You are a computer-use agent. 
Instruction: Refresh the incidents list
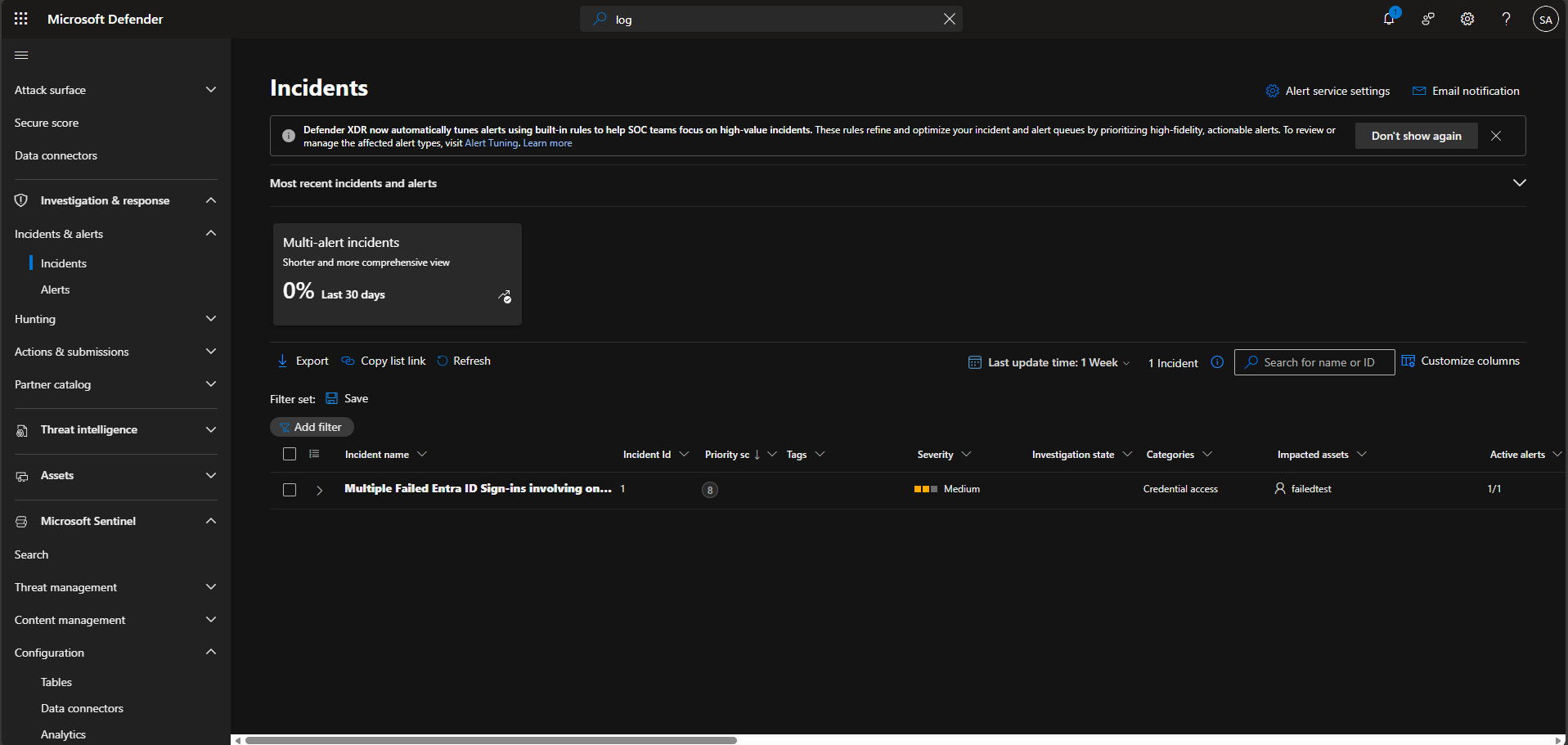point(464,361)
